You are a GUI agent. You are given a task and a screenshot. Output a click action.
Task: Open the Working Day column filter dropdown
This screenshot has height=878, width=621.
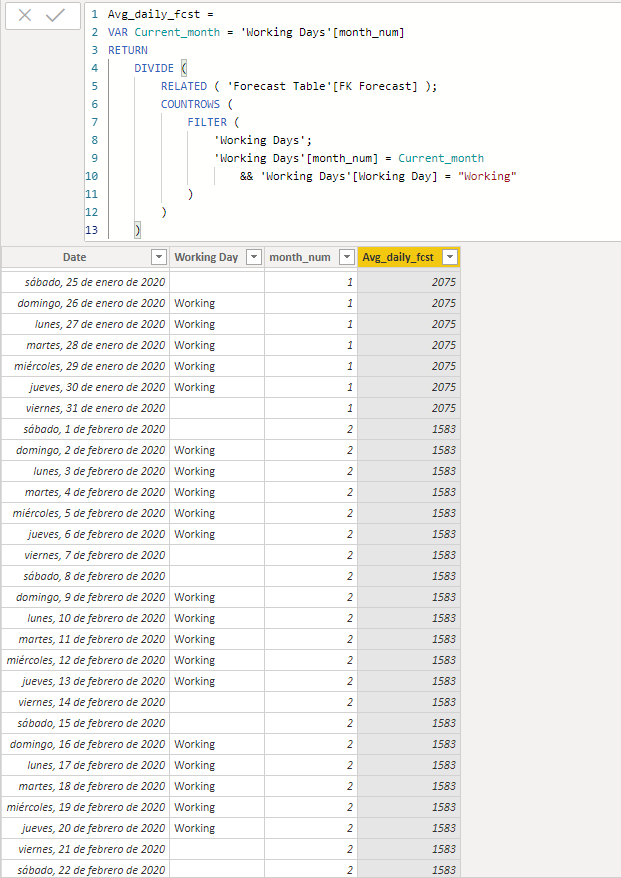pos(254,257)
